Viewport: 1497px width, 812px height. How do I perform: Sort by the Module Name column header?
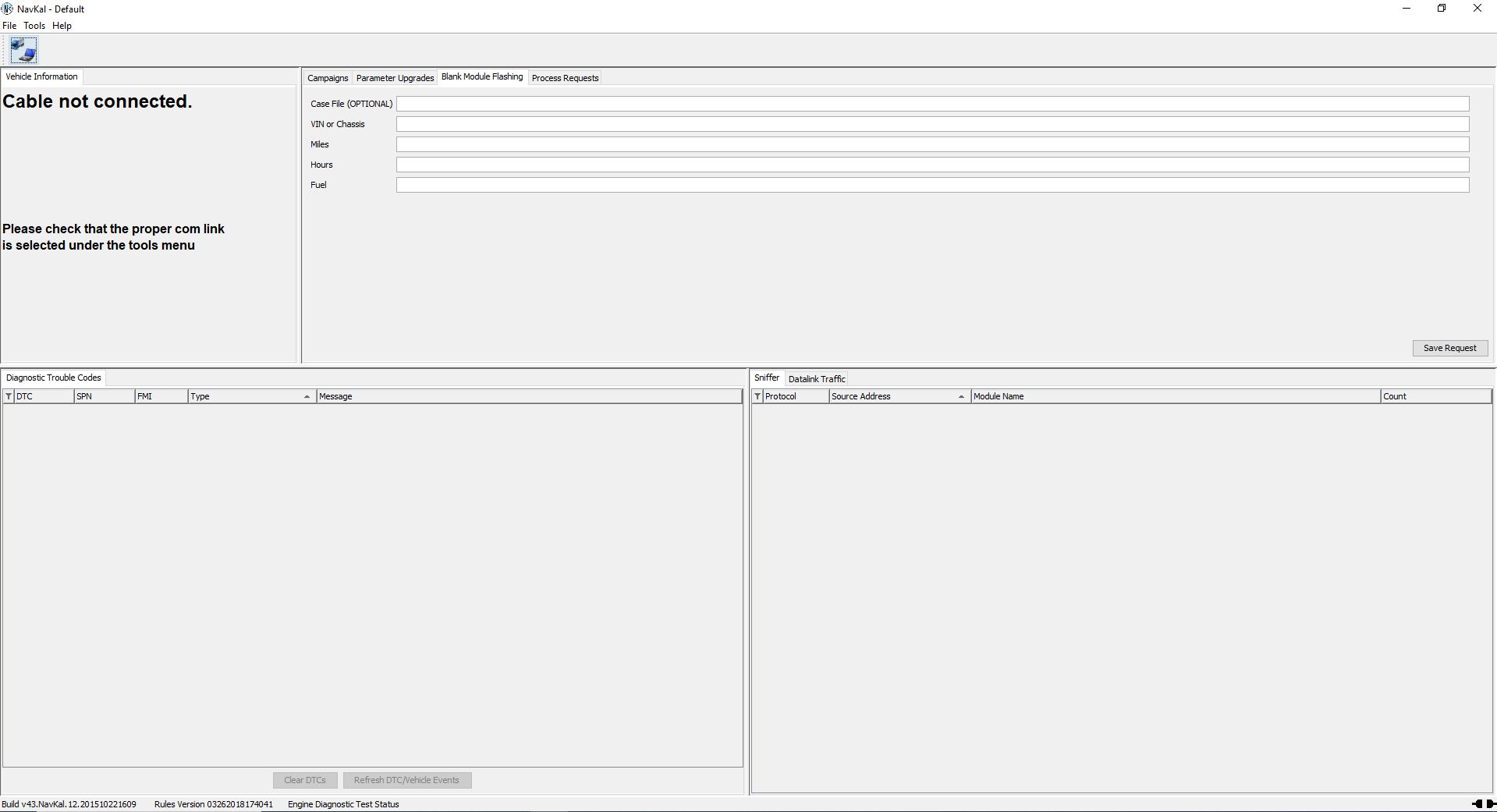tap(1176, 396)
